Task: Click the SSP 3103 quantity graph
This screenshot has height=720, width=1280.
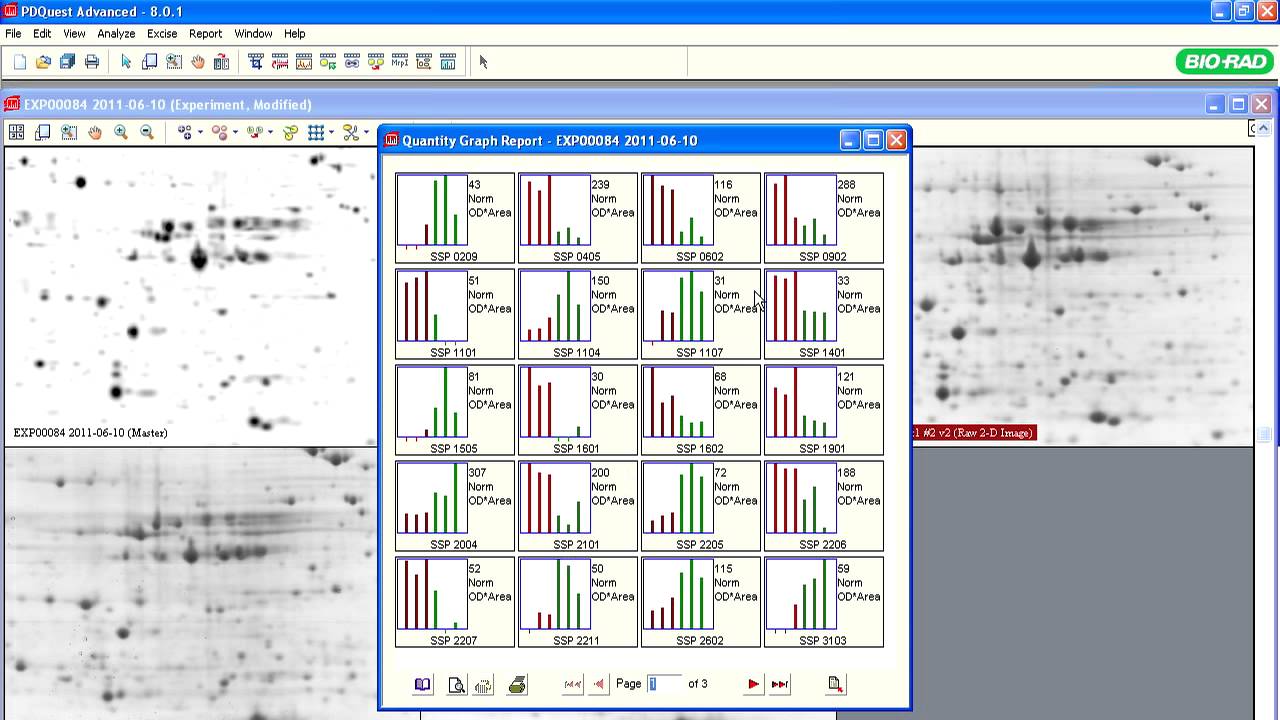Action: pos(824,602)
